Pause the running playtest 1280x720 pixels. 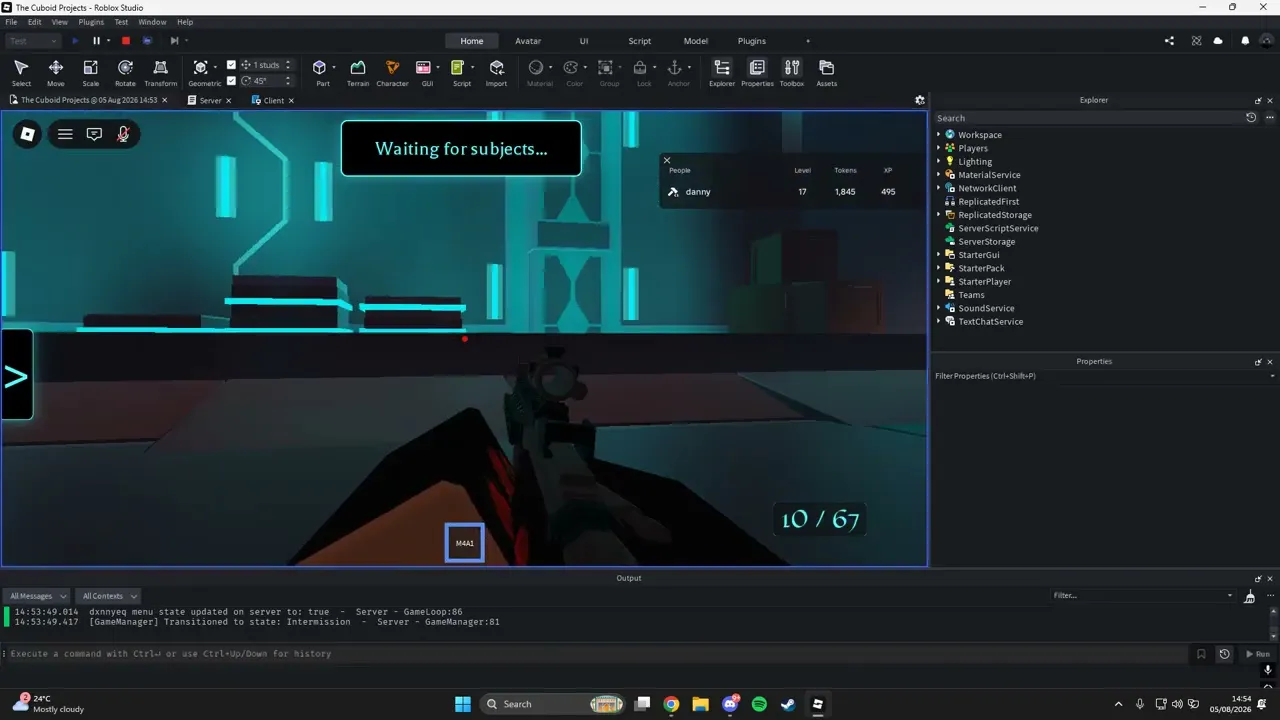coord(97,41)
